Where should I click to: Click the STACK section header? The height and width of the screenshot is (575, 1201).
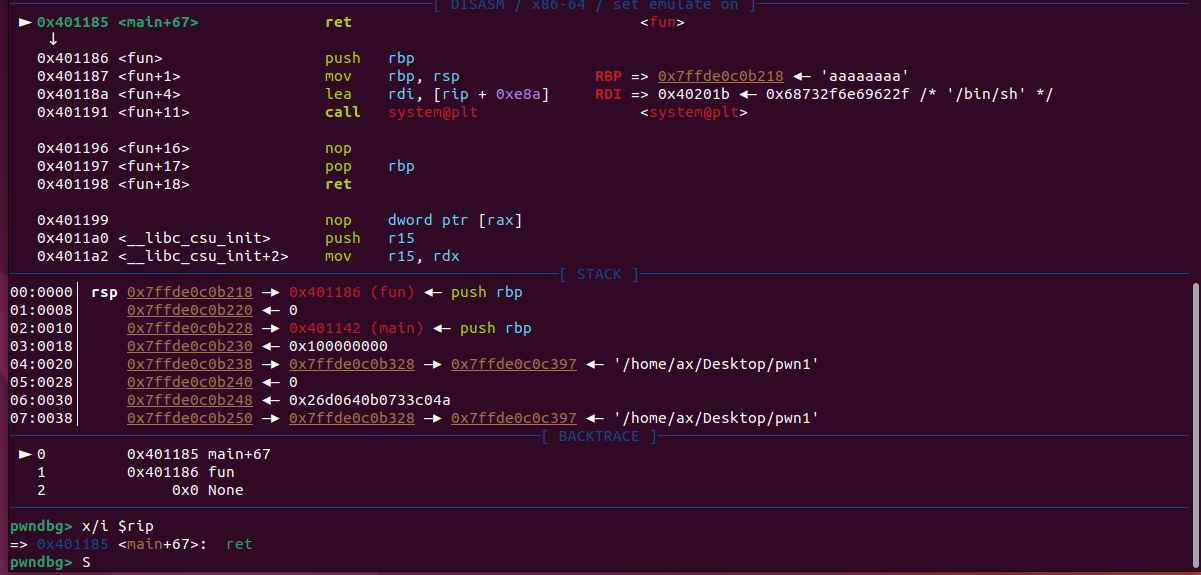point(598,274)
